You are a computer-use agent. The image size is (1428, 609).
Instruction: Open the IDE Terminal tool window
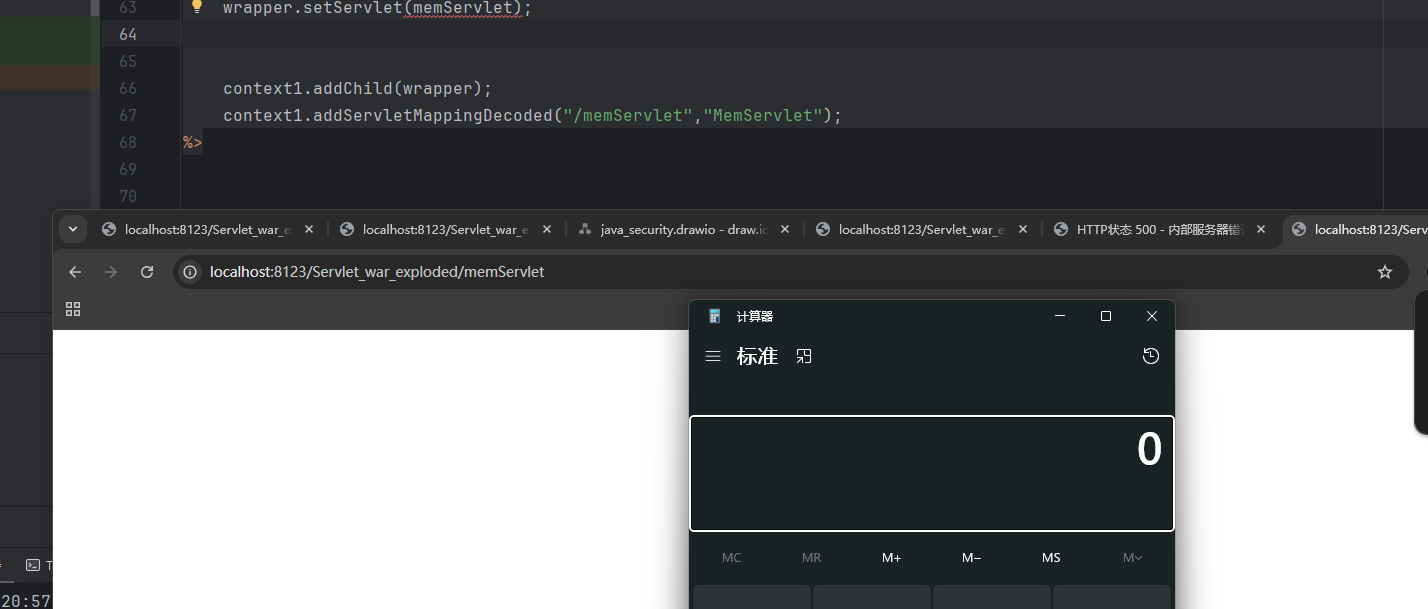(x=34, y=565)
